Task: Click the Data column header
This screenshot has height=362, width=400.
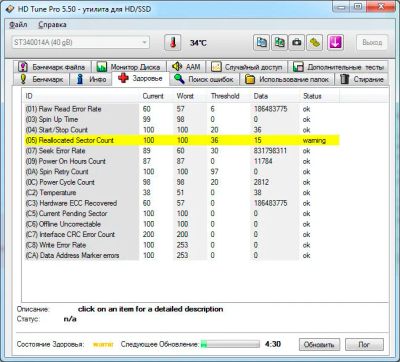Action: tap(274, 96)
